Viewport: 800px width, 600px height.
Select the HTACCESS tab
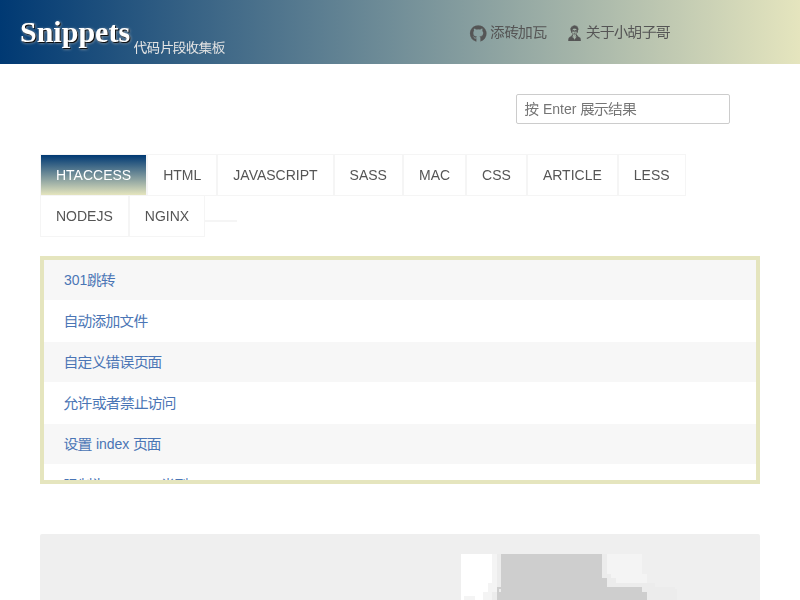click(x=93, y=175)
